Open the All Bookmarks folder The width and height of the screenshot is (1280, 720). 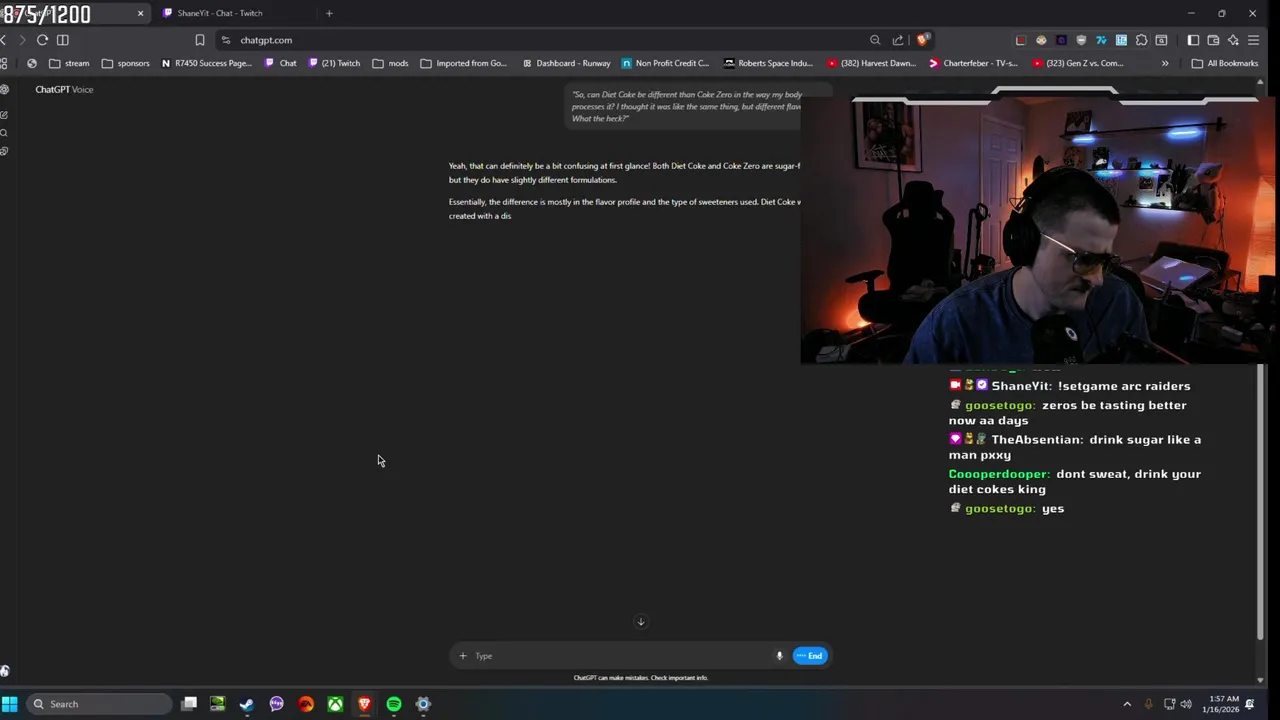(1224, 63)
